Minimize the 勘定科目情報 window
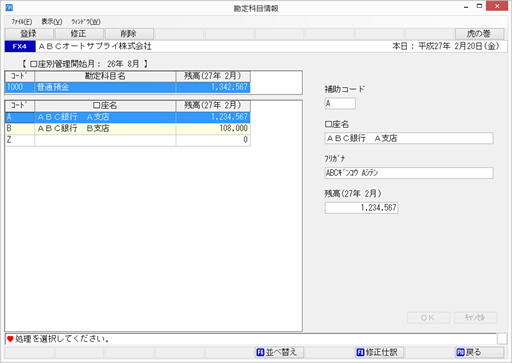The width and height of the screenshot is (512, 363). point(466,7)
